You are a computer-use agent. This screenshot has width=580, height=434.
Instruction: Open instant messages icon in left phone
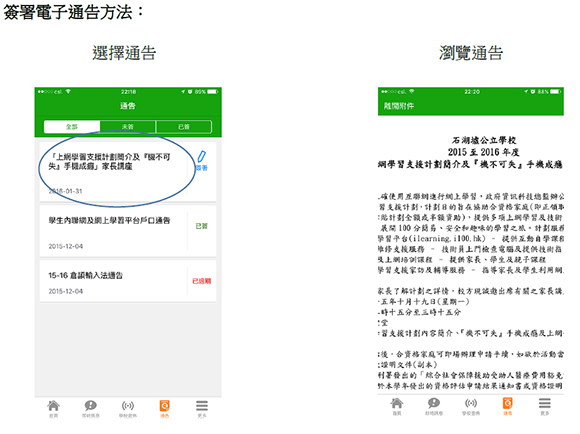91,406
